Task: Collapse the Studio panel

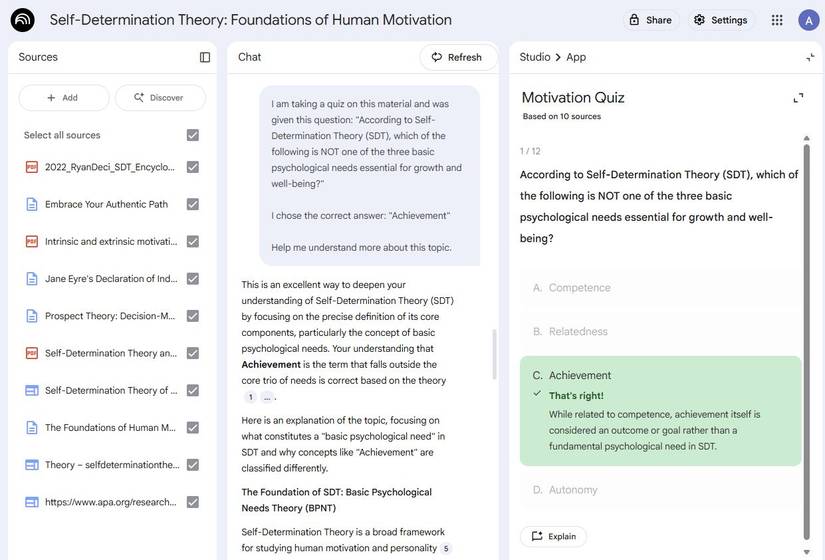Action: pos(809,57)
